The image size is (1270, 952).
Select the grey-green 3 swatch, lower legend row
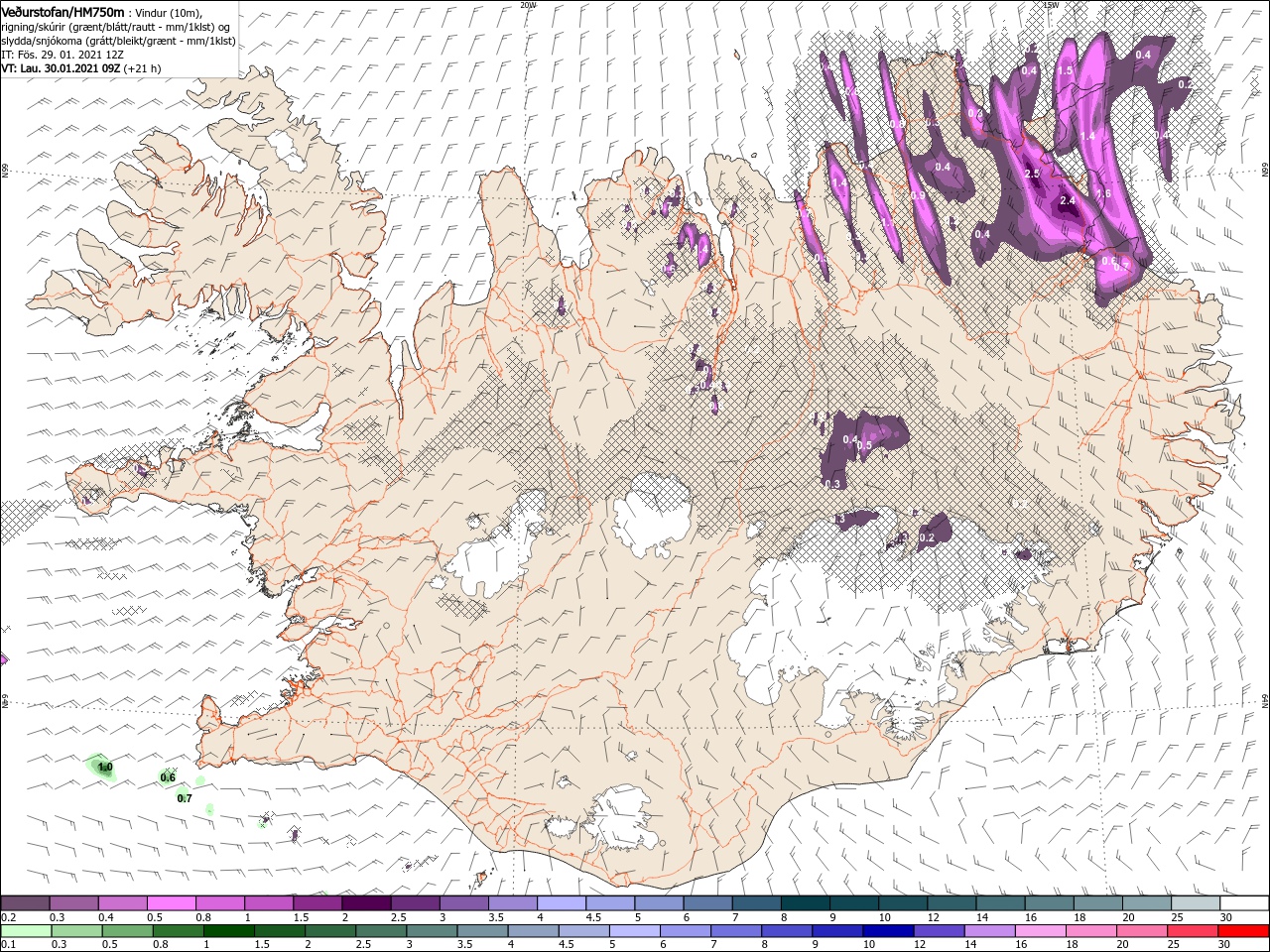(x=432, y=931)
